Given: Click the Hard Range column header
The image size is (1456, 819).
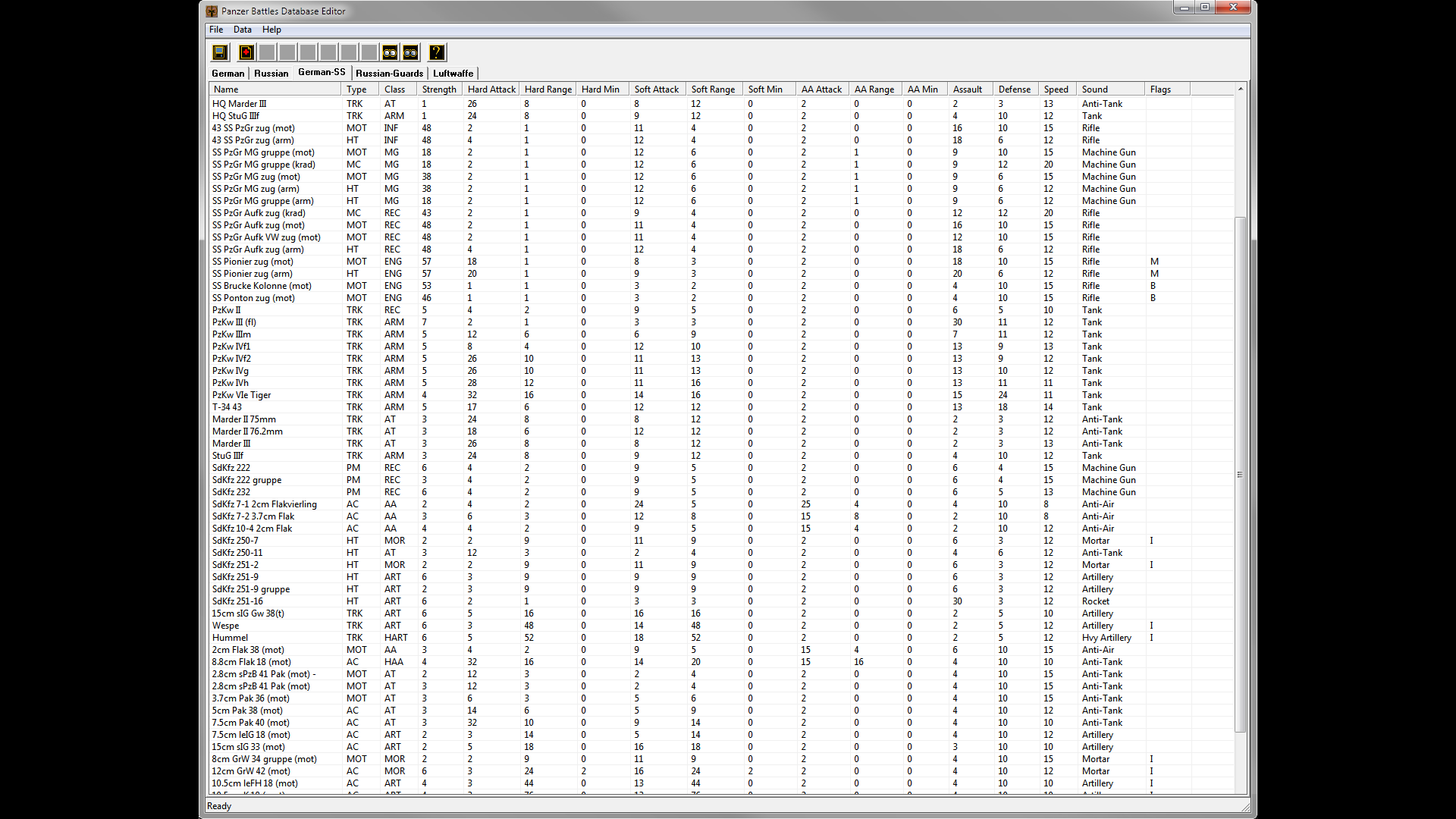Looking at the screenshot, I should click(548, 89).
